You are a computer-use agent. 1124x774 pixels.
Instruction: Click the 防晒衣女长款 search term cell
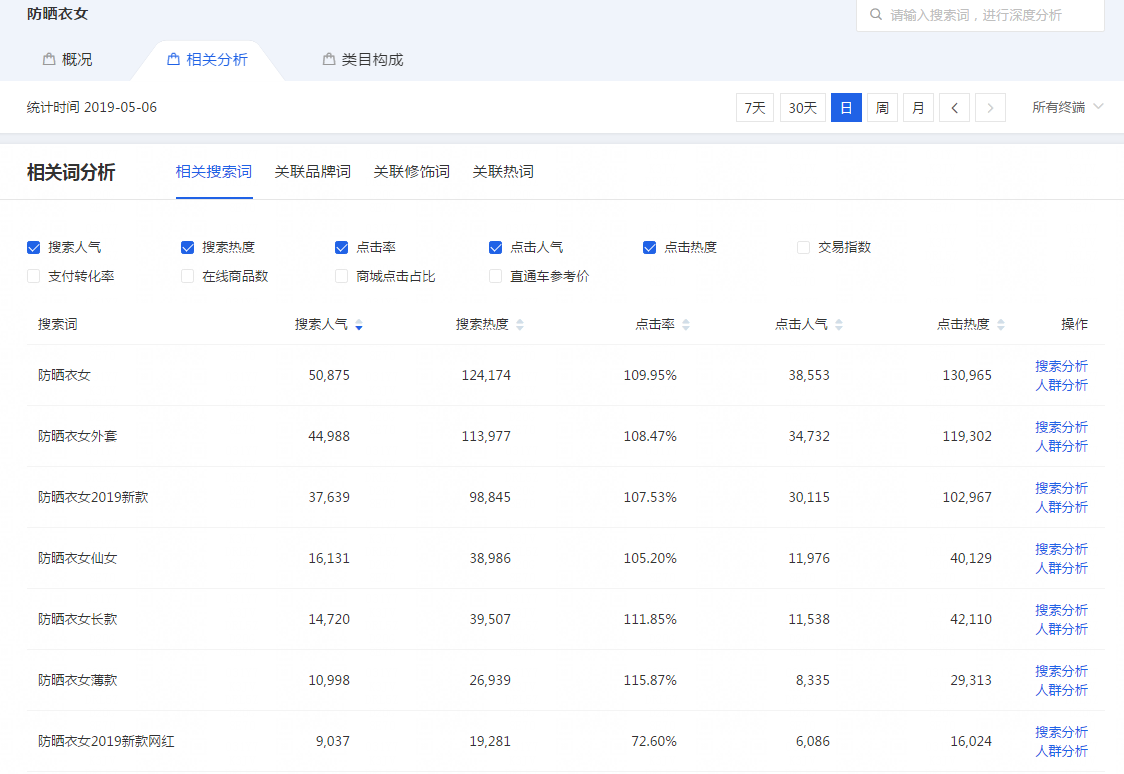[x=77, y=619]
